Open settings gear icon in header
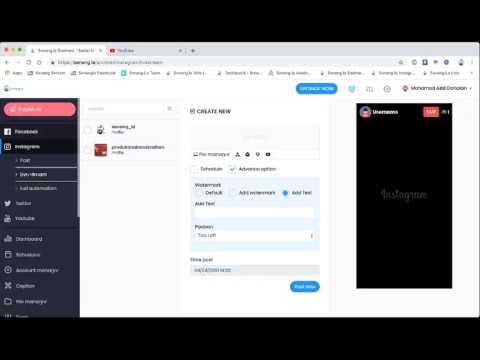Screen dimensions: 480x360 [387, 89]
